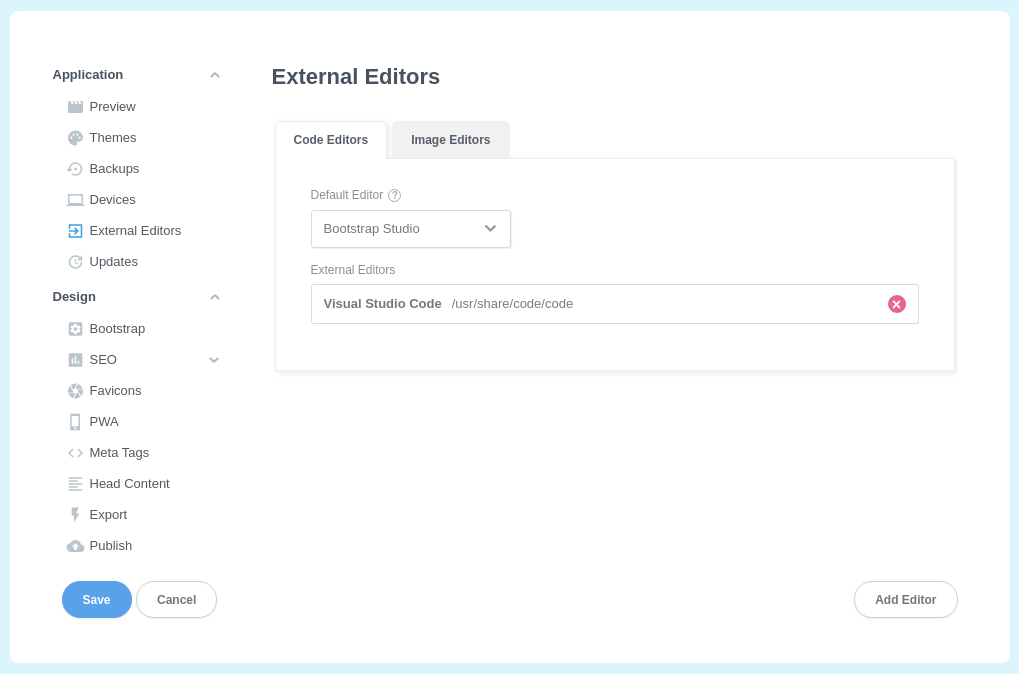Click the Backups restore icon
Screen dimensions: 1019x674
(75, 169)
